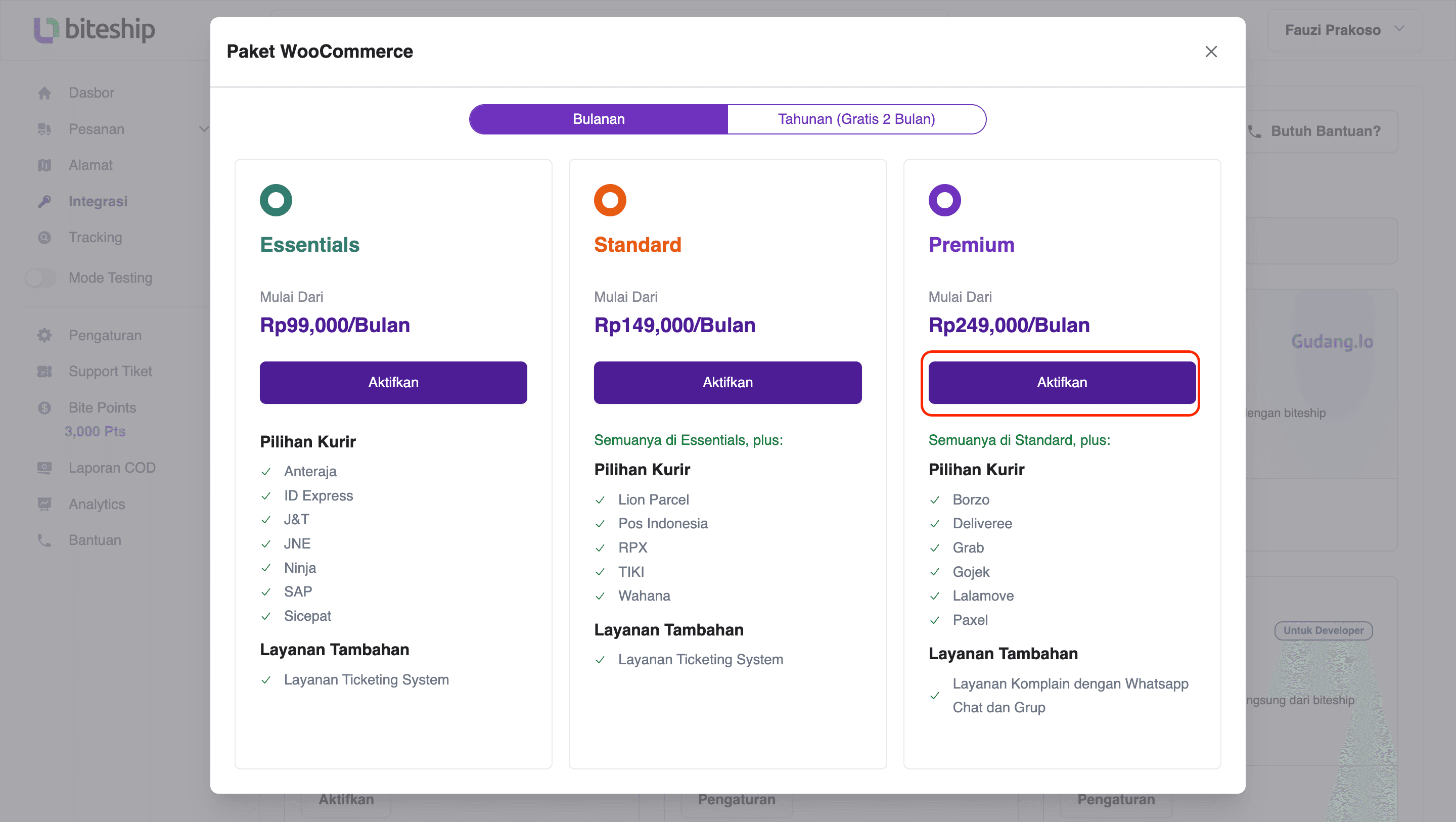
Task: Click the Bantuan phone icon
Action: tap(44, 540)
